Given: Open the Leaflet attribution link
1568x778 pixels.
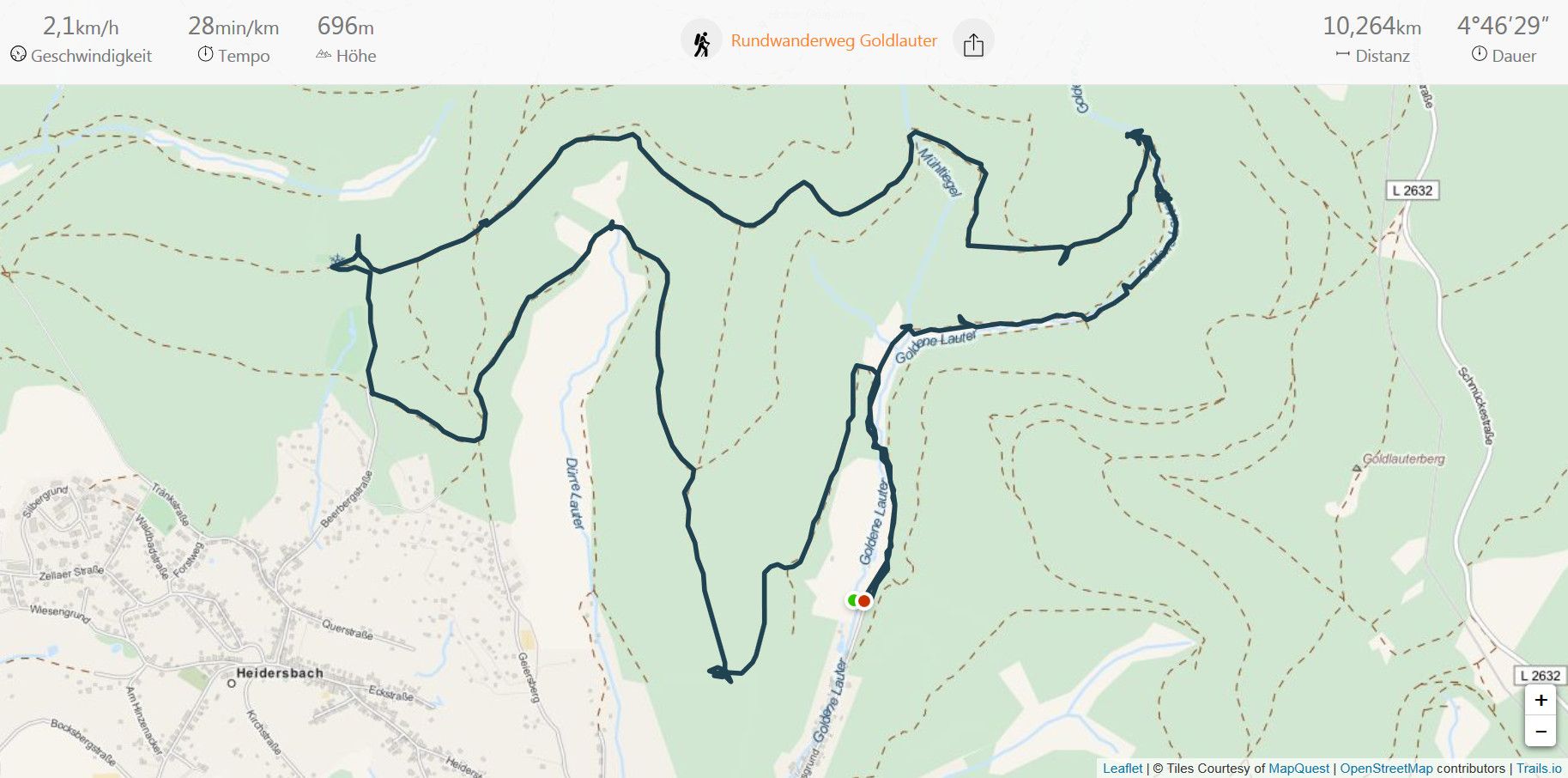Looking at the screenshot, I should tap(1123, 769).
